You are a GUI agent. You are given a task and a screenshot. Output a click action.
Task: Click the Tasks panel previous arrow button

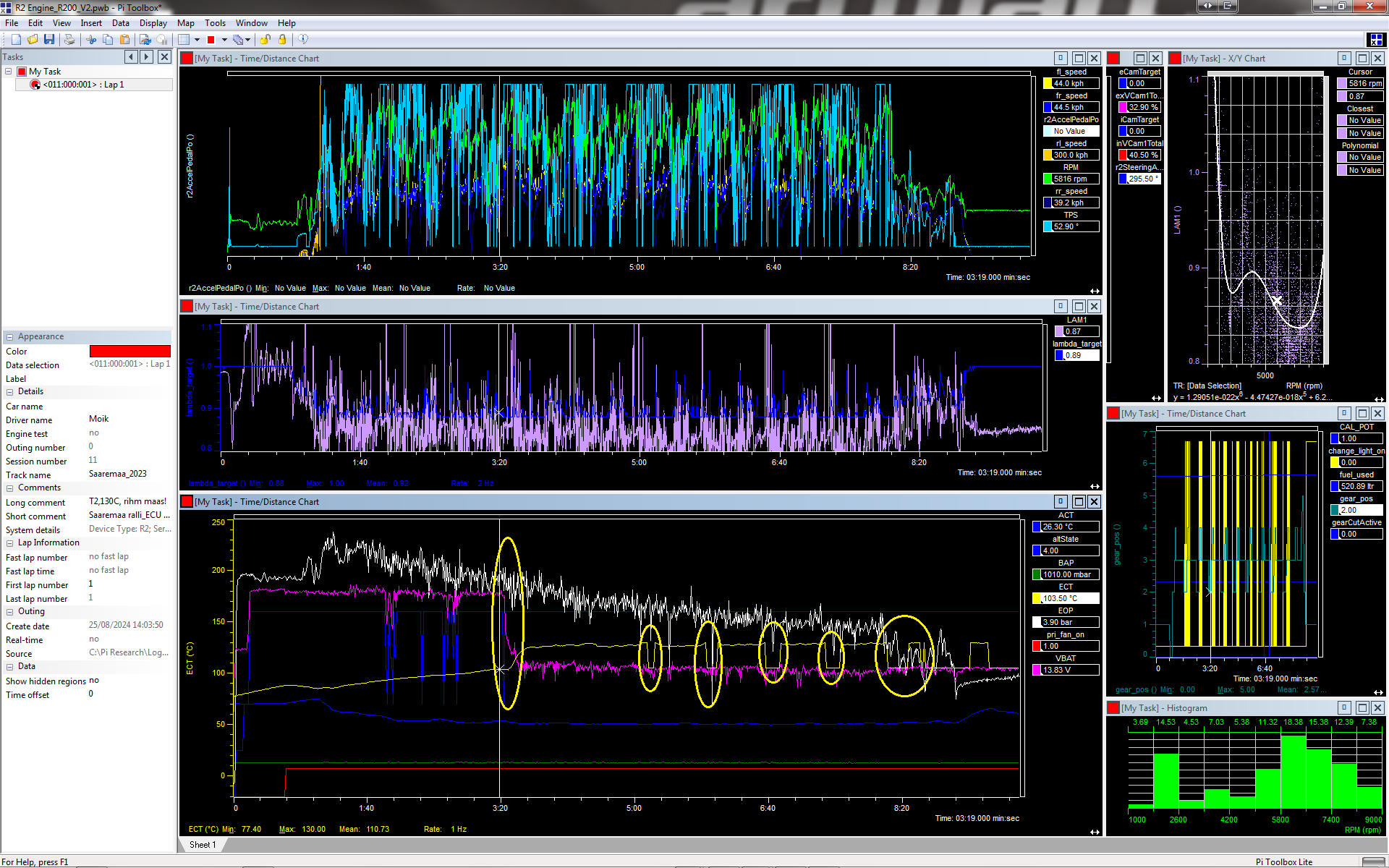tap(131, 57)
